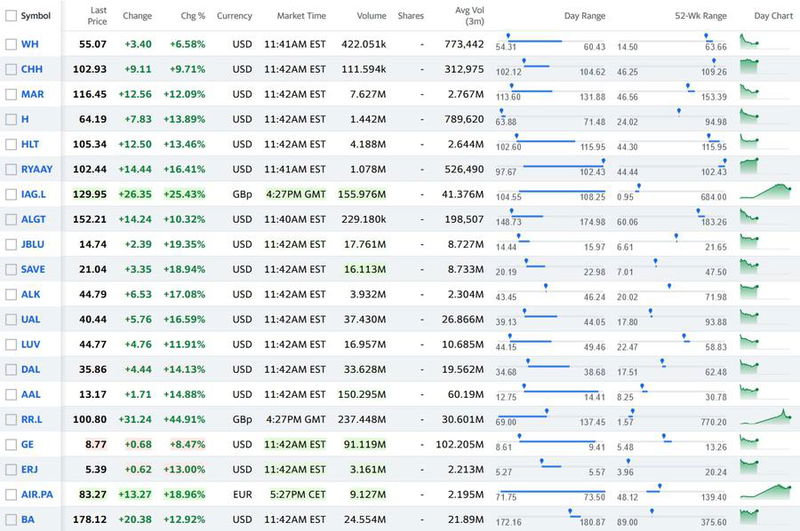This screenshot has width=800, height=531.
Task: Click the Shares column header
Action: coord(411,16)
